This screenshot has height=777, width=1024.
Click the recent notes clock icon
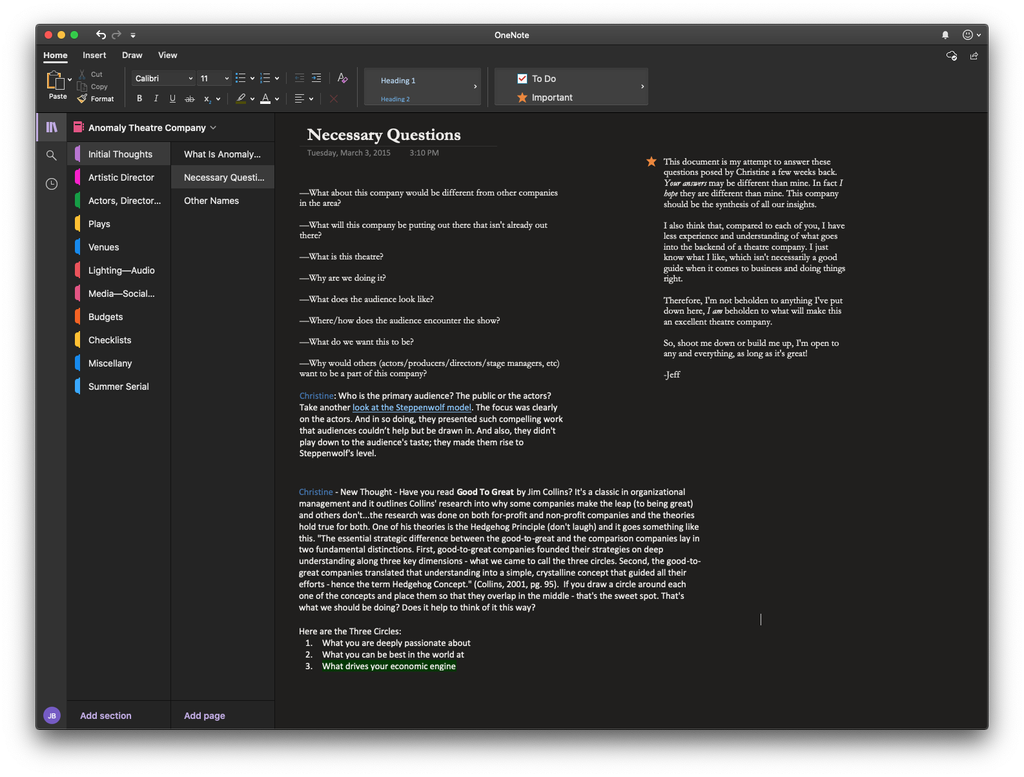pyautogui.click(x=51, y=181)
